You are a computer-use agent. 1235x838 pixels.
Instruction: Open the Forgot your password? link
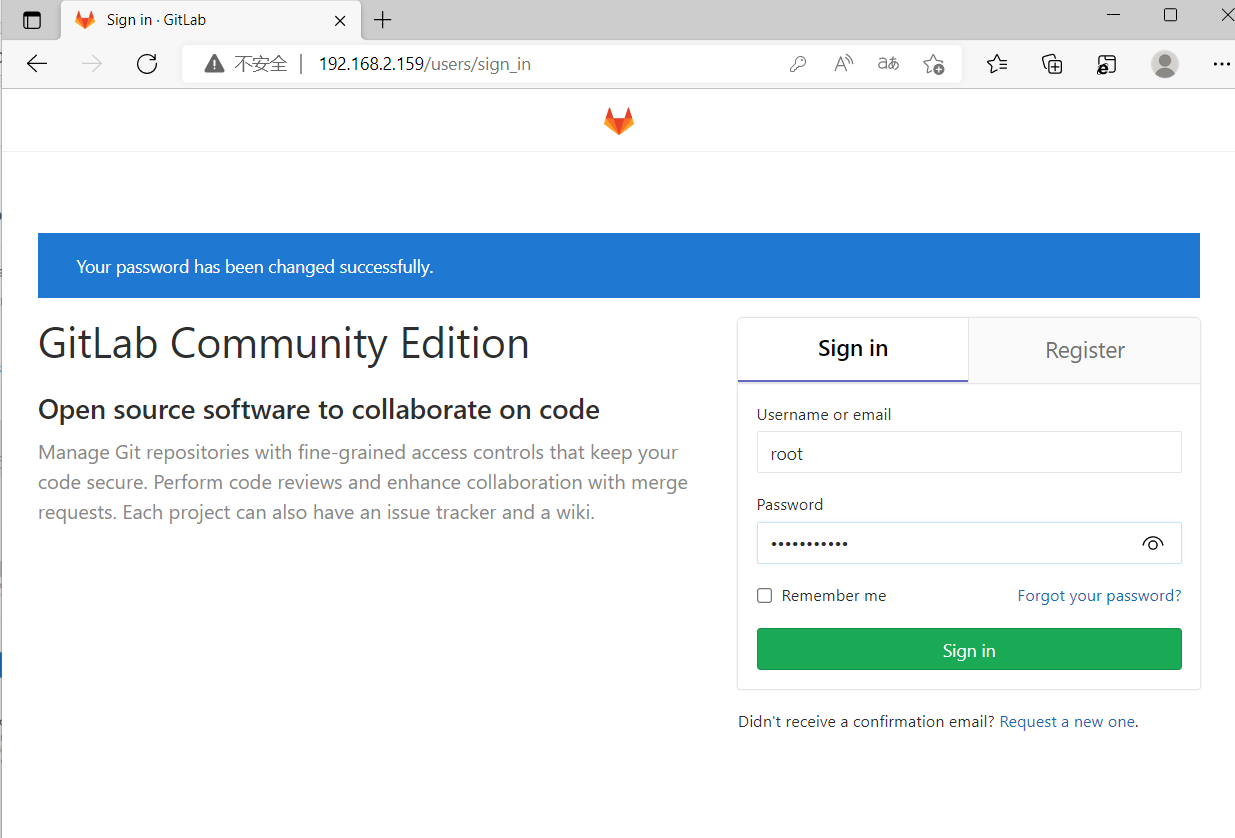[x=1099, y=596]
